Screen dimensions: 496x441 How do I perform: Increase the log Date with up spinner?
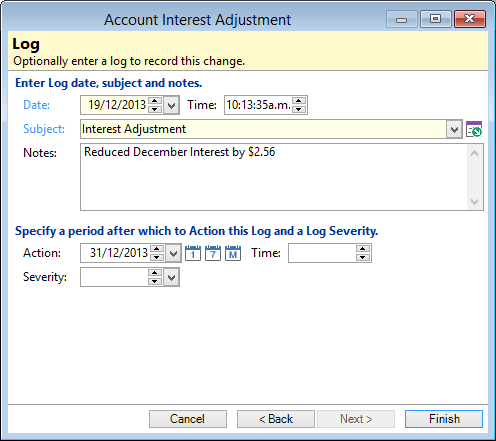pos(155,101)
